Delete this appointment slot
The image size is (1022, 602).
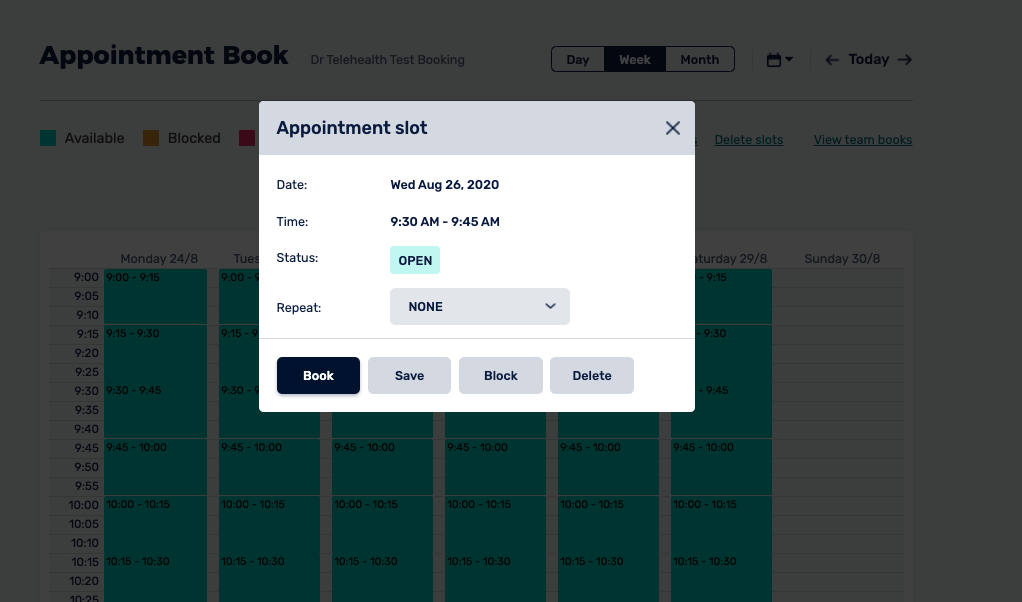(592, 376)
